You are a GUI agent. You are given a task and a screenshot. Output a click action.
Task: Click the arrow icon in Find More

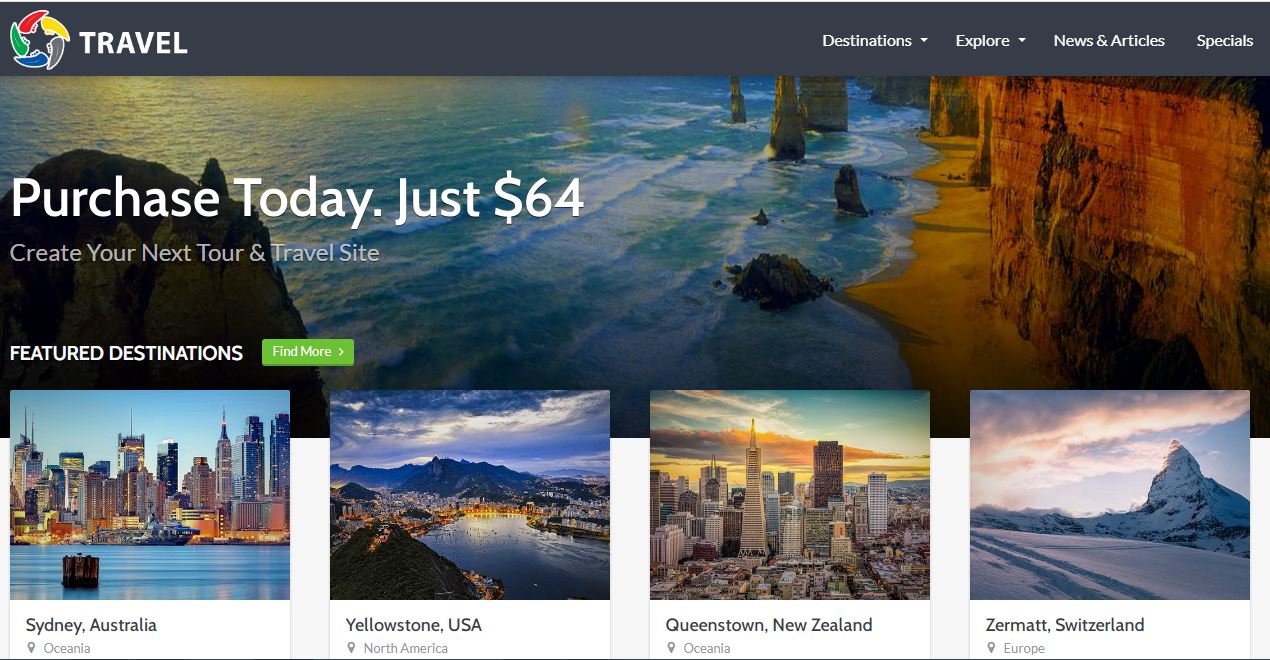[x=341, y=352]
